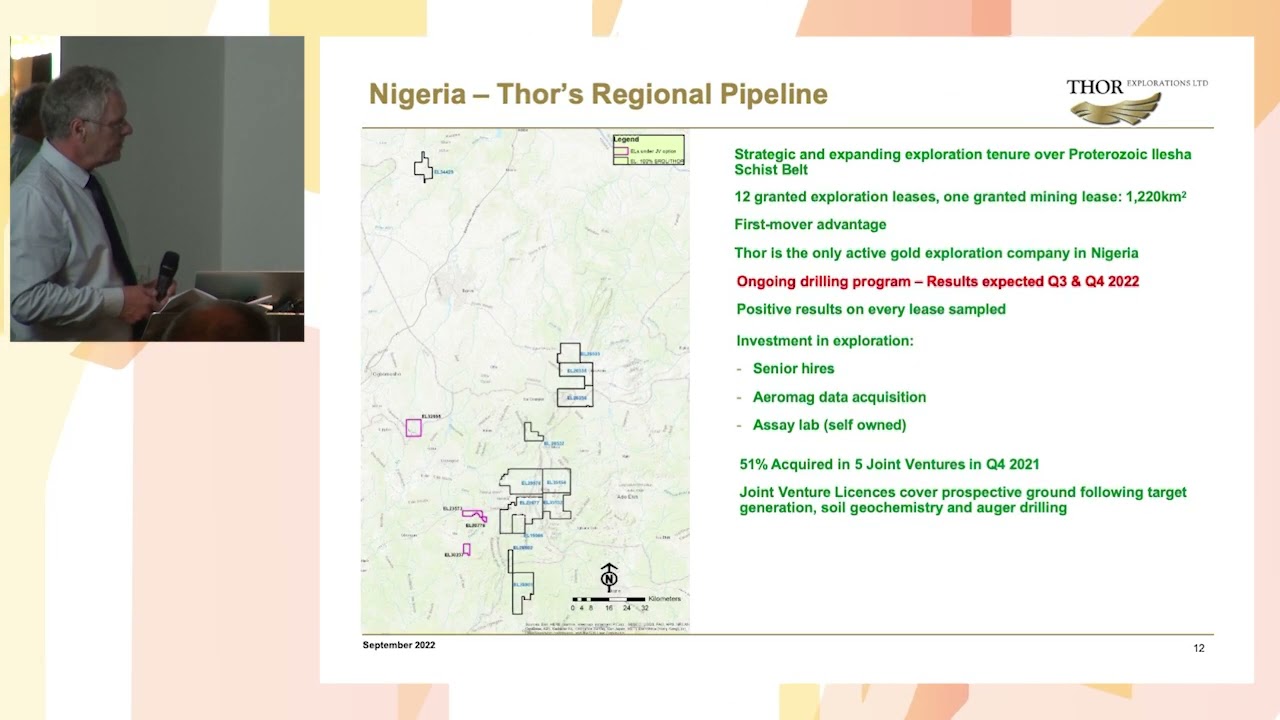Click red 'Ongoing drilling program' line
The height and width of the screenshot is (720, 1280).
(x=938, y=282)
